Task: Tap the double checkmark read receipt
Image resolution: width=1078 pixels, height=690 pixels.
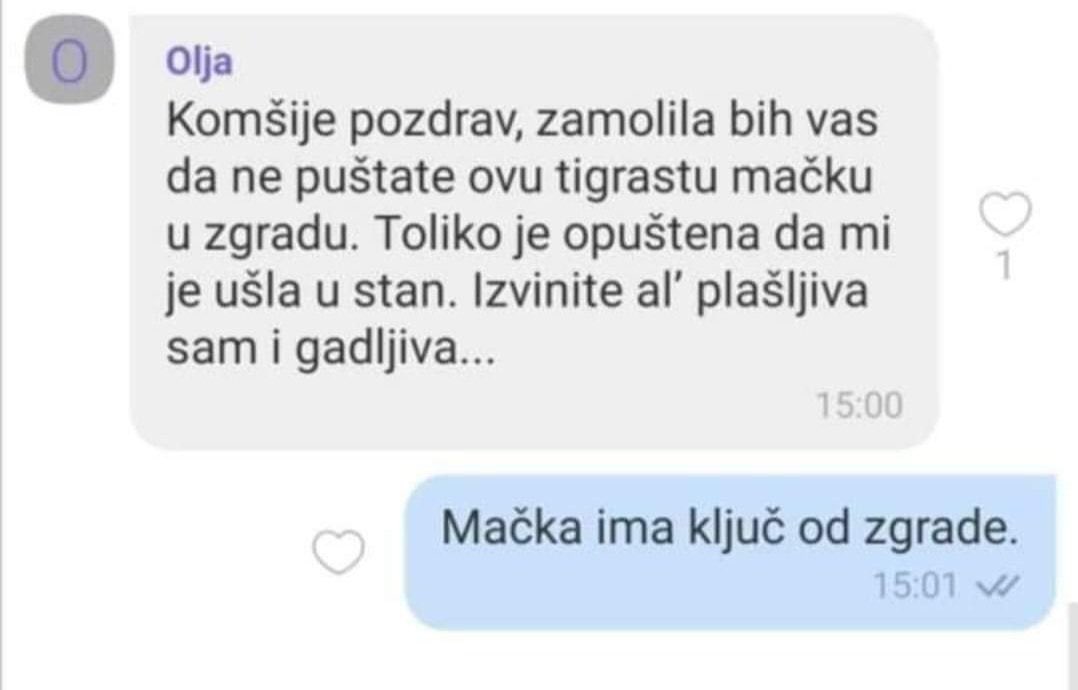Action: coord(998,586)
